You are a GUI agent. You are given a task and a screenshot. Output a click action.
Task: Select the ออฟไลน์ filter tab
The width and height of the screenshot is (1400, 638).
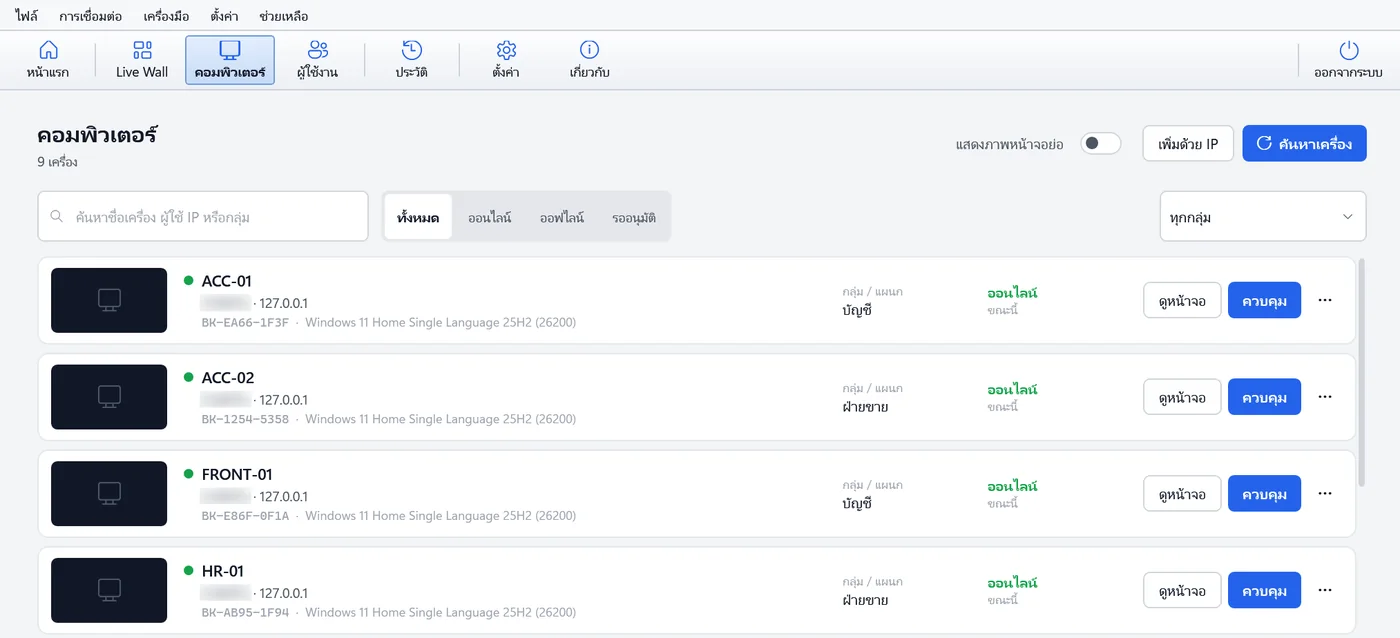tap(562, 217)
